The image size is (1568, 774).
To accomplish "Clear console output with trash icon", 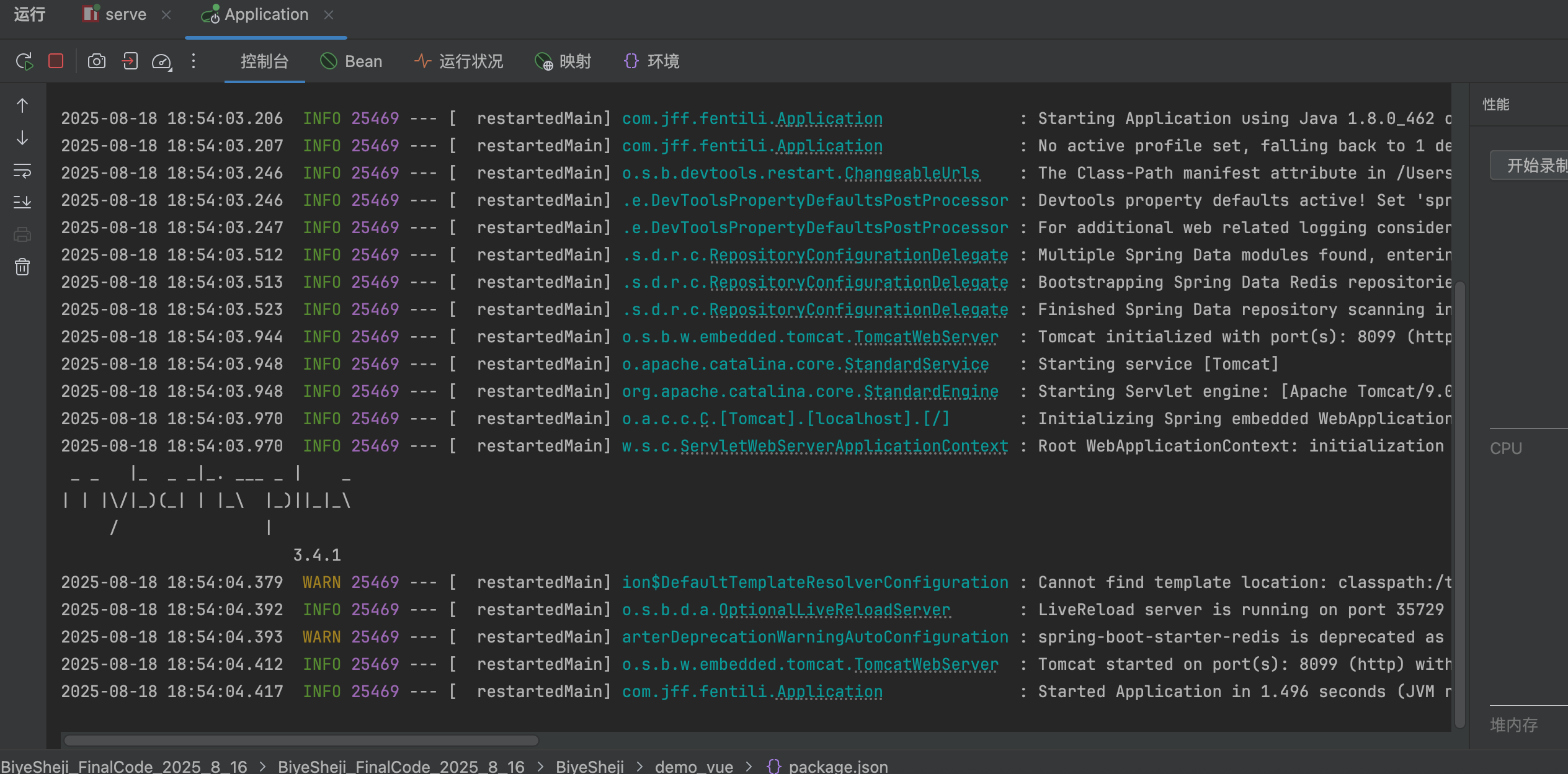I will [x=22, y=267].
